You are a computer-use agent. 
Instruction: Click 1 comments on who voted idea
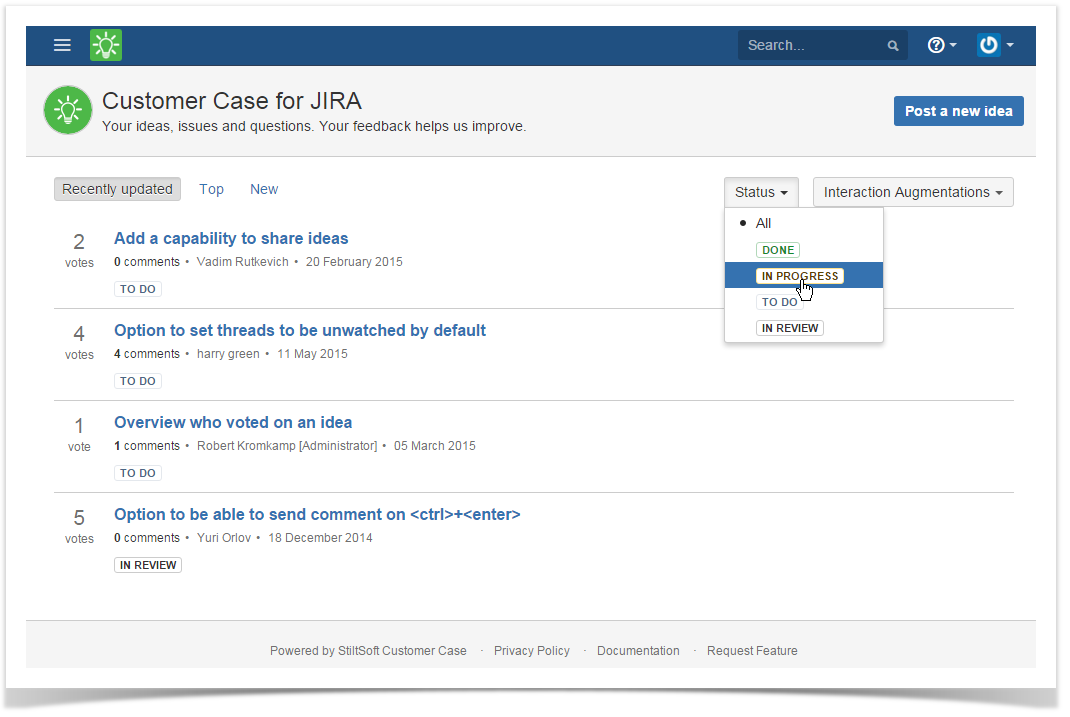(x=147, y=446)
